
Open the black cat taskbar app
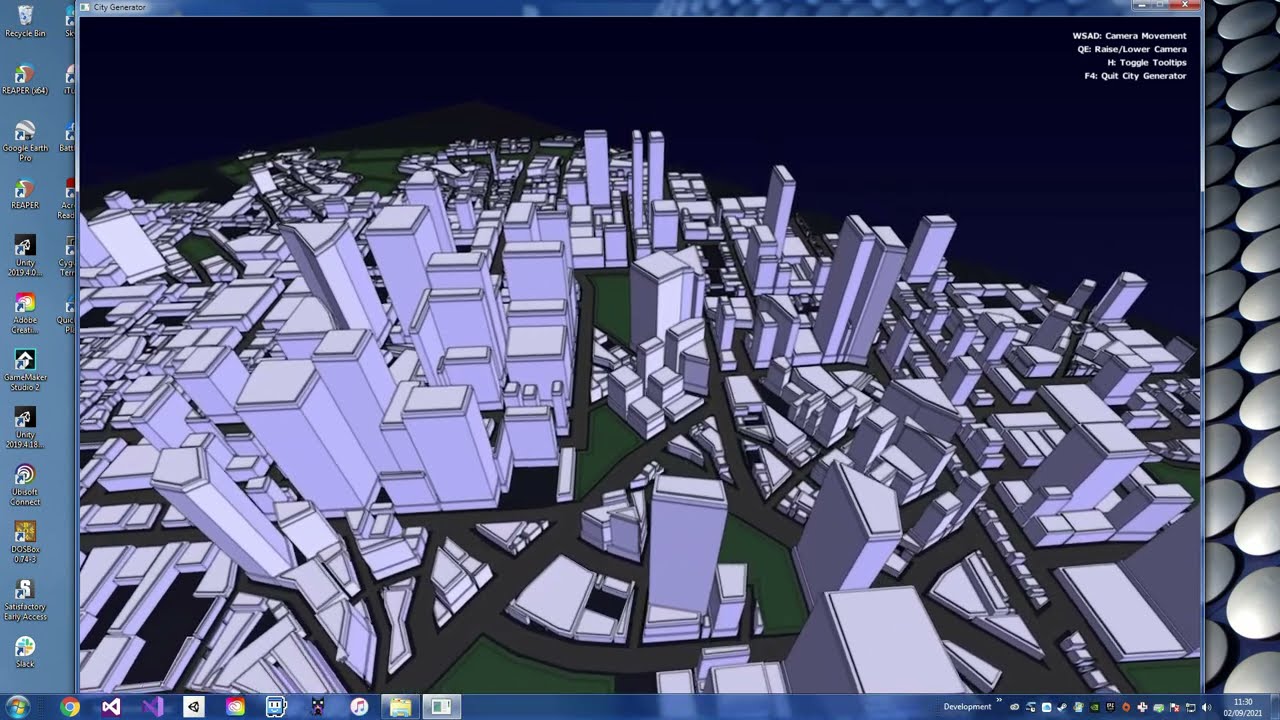point(317,707)
